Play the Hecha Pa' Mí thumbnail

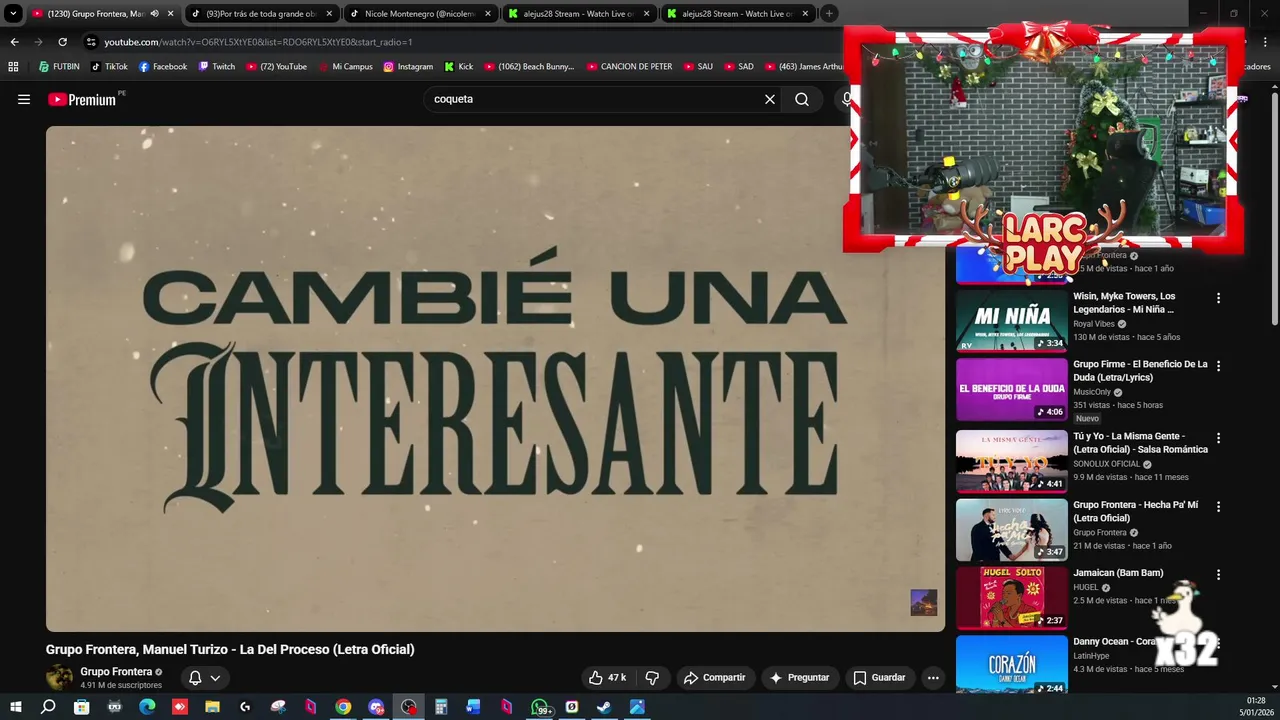(x=1012, y=530)
